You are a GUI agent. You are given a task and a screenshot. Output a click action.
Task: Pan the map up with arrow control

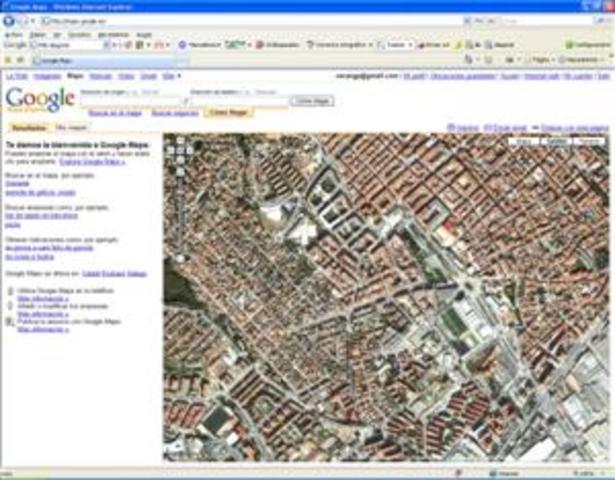(180, 141)
